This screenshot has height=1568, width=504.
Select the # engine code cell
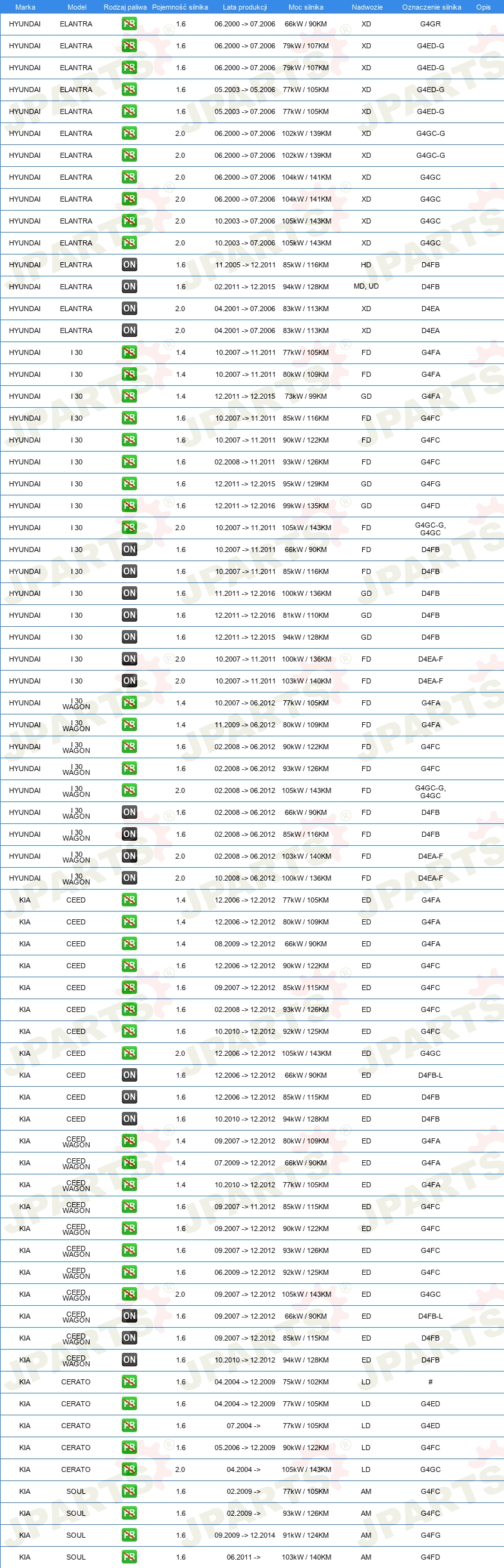click(431, 1382)
